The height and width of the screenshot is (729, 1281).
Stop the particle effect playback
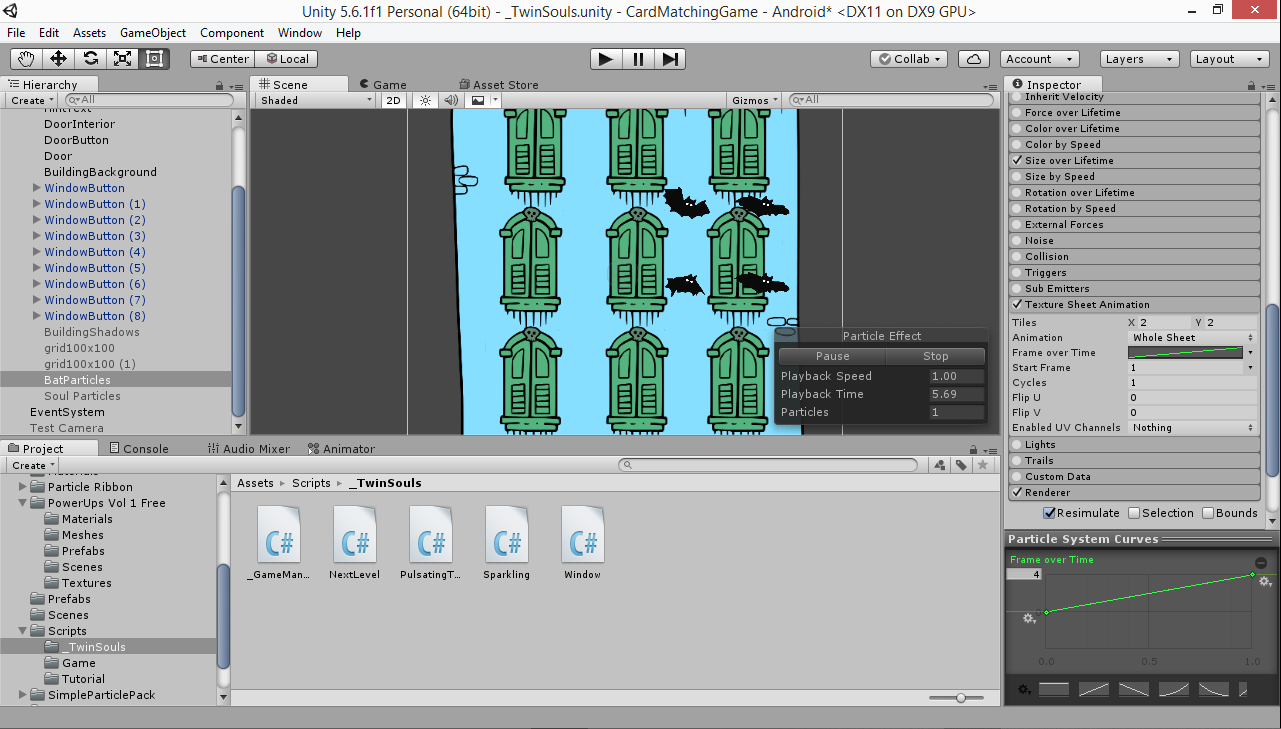tap(936, 355)
